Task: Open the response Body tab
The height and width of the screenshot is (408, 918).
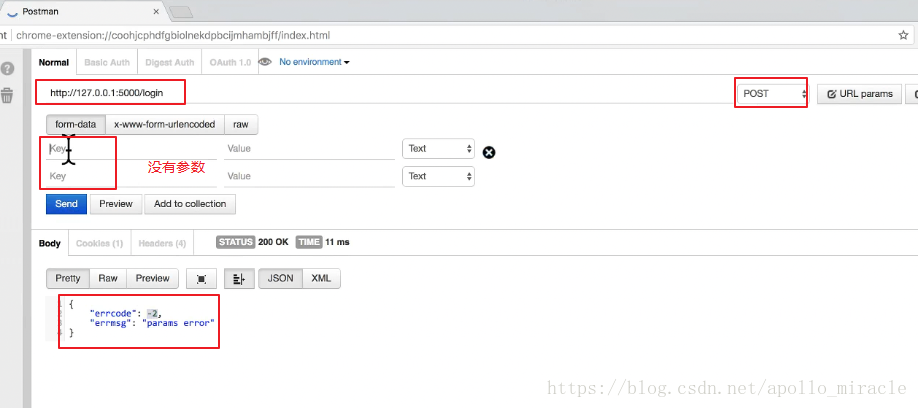Action: click(50, 244)
